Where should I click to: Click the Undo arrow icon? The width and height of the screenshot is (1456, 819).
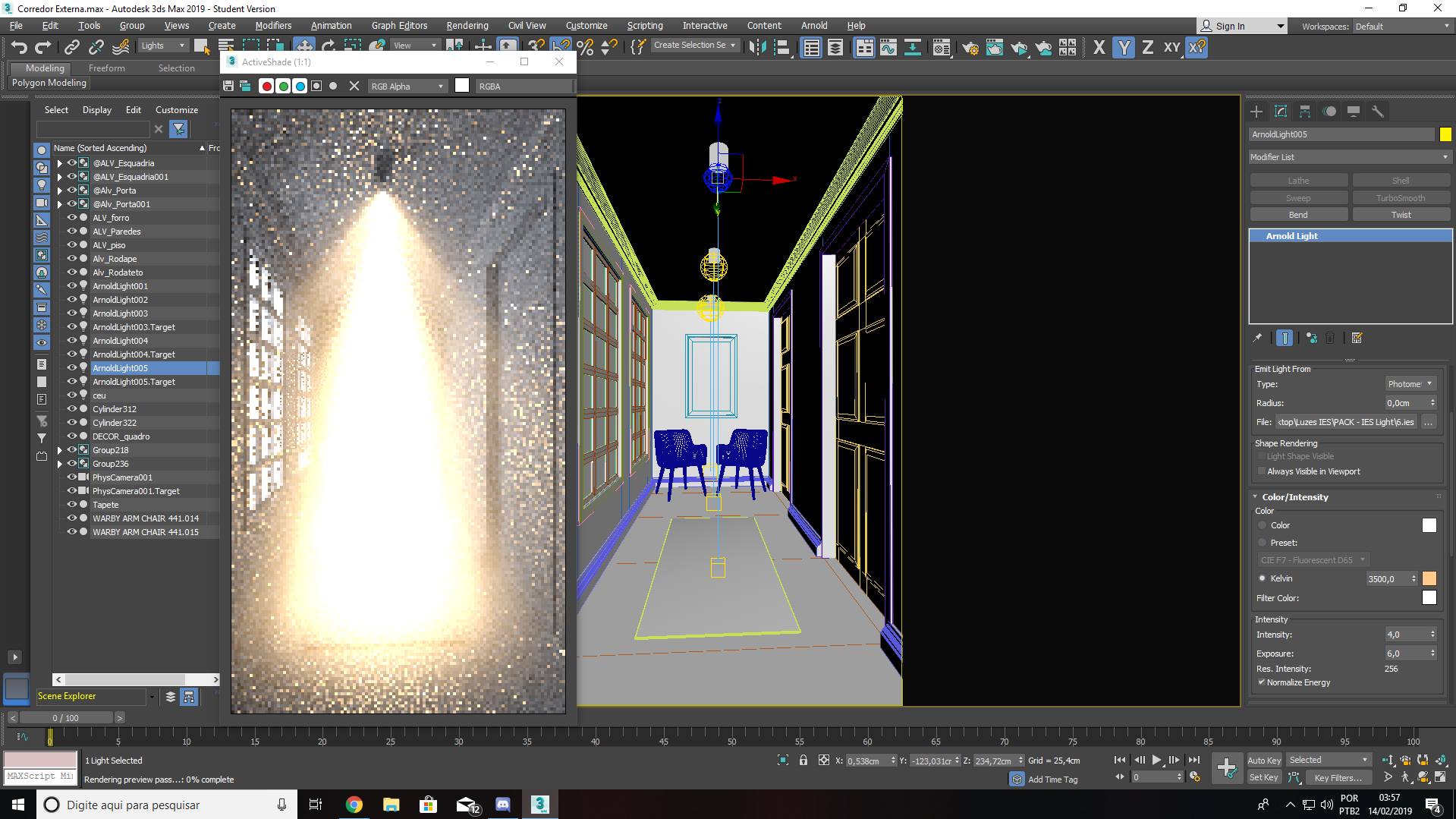coord(19,47)
